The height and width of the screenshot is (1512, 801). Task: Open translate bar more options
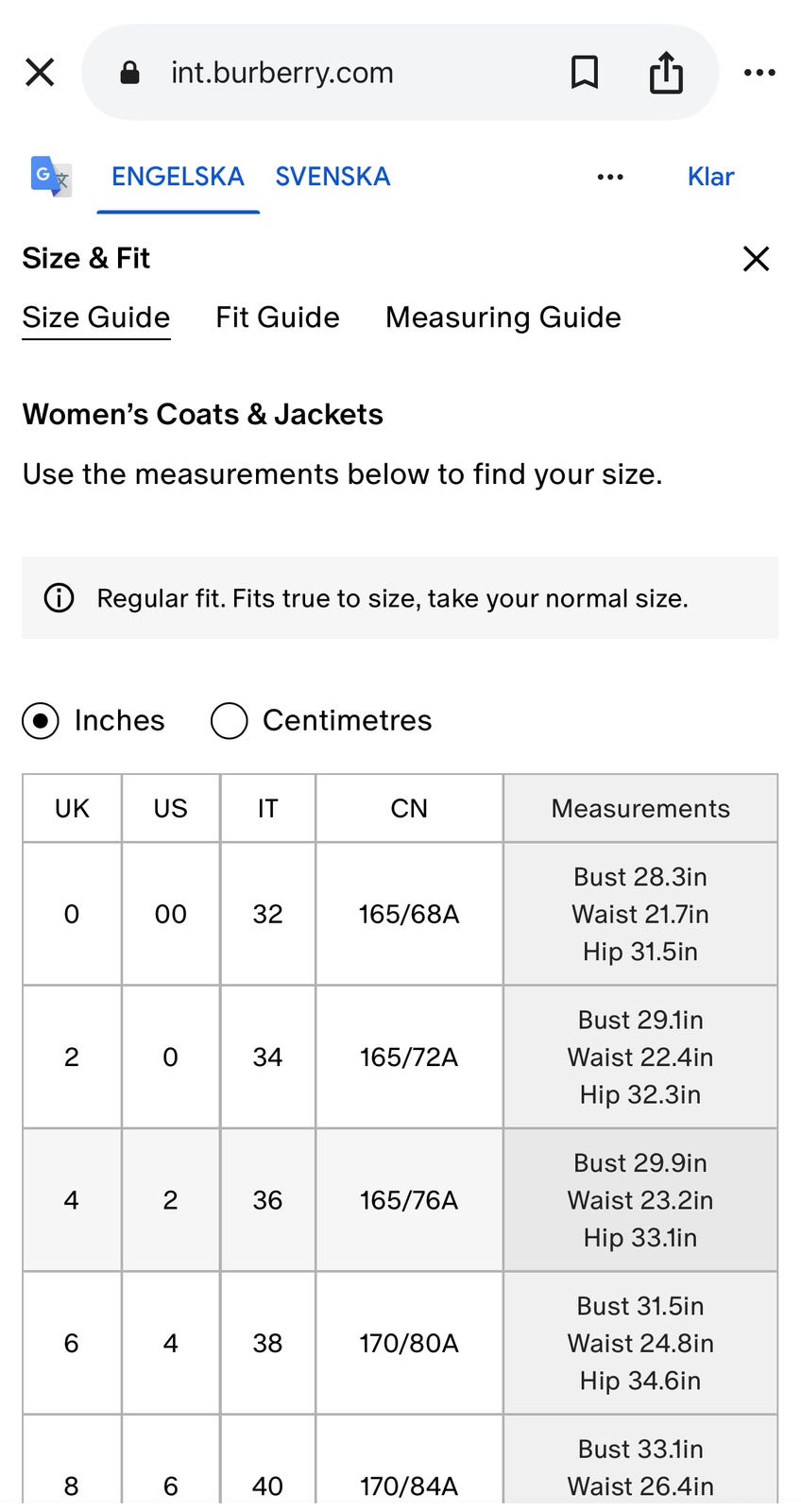coord(610,177)
